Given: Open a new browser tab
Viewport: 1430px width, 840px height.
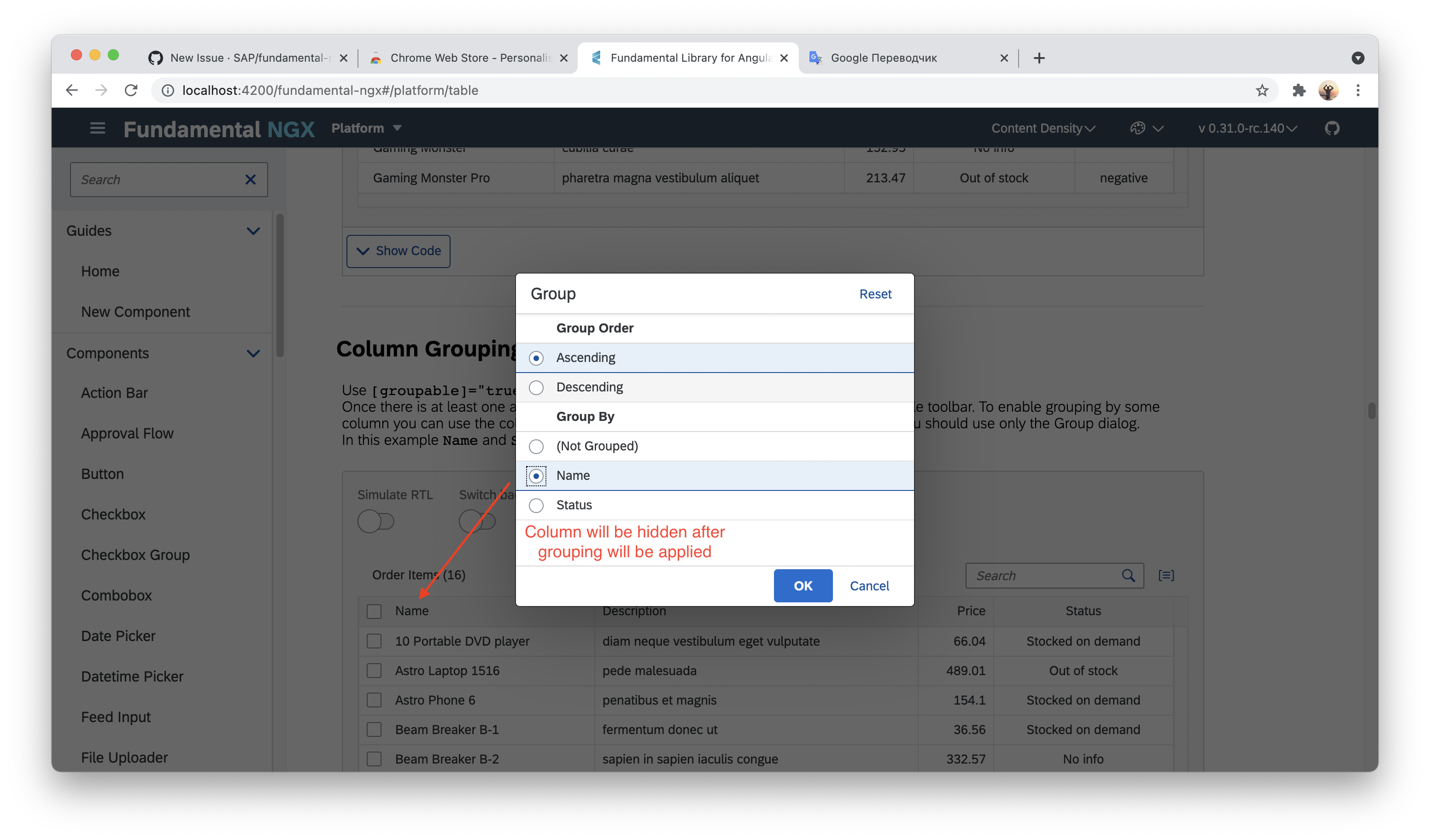Looking at the screenshot, I should pos(1038,58).
